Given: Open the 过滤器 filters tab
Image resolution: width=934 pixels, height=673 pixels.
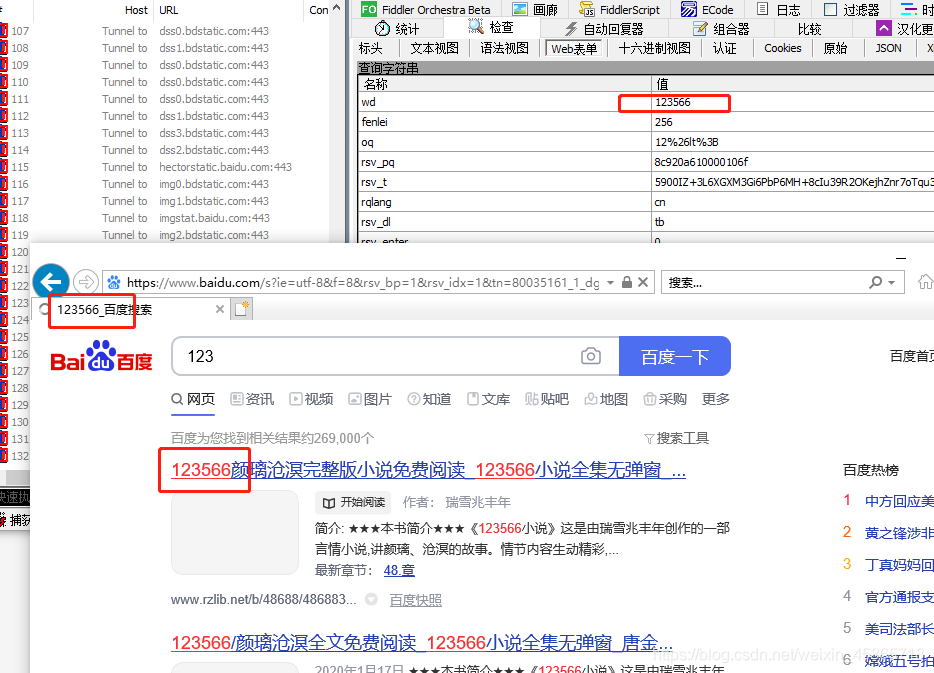Looking at the screenshot, I should [852, 10].
